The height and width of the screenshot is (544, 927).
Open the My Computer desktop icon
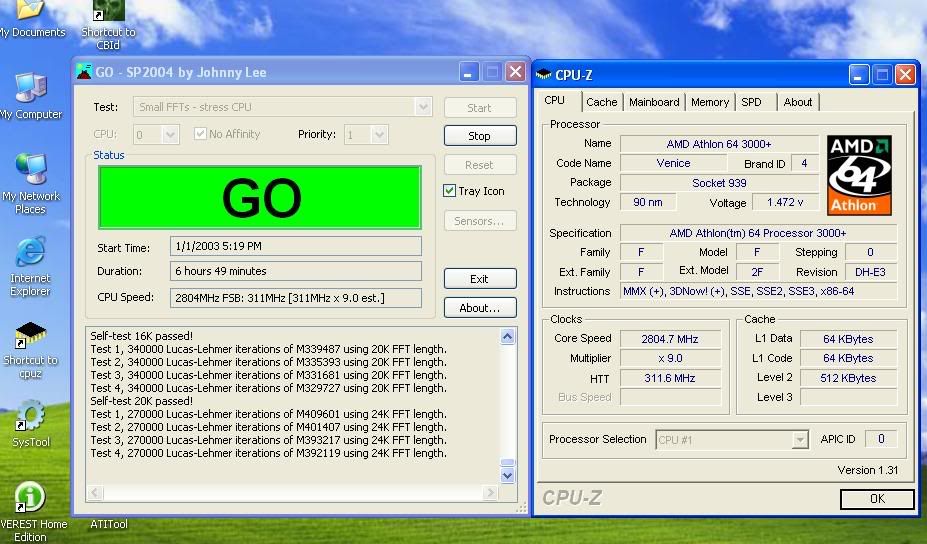[31, 96]
